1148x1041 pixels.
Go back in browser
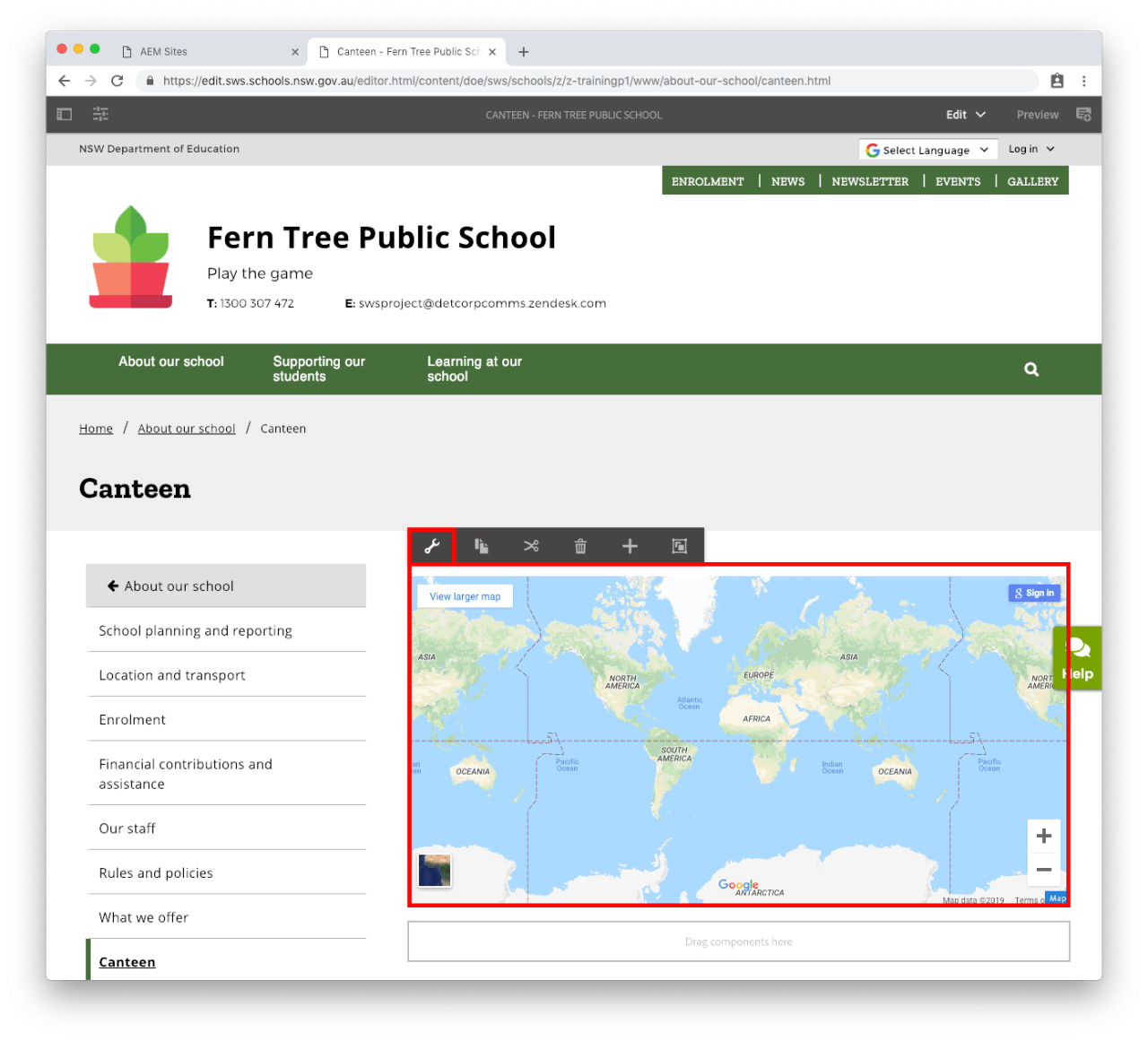coord(65,81)
